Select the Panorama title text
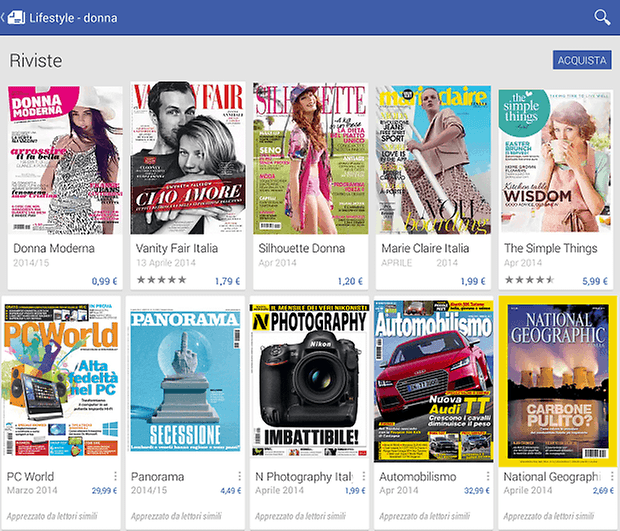 tap(157, 476)
